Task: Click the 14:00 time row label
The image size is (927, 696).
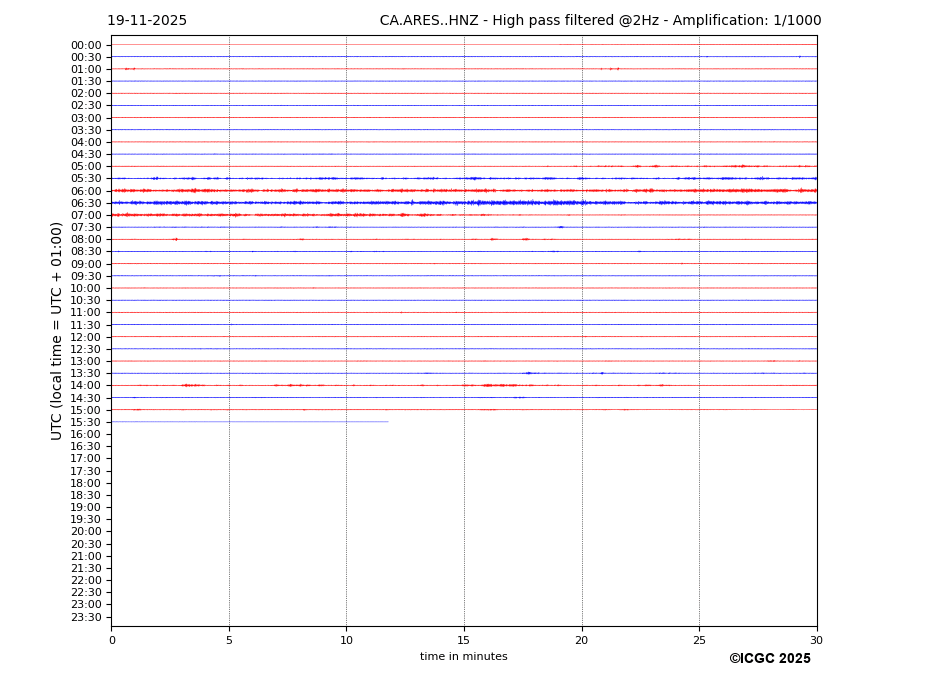Action: (86, 386)
